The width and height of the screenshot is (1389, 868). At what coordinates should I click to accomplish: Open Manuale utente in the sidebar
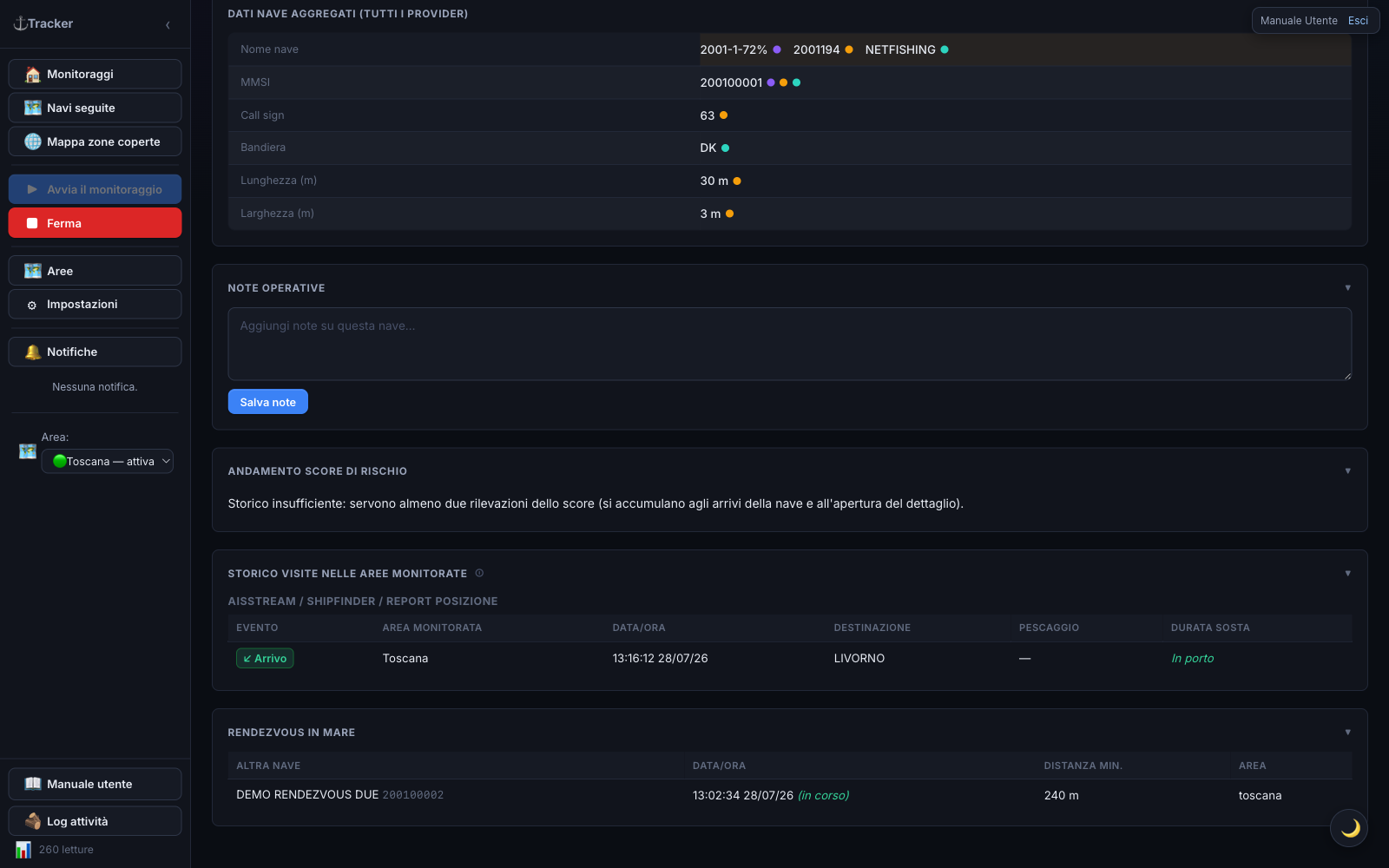pyautogui.click(x=95, y=784)
